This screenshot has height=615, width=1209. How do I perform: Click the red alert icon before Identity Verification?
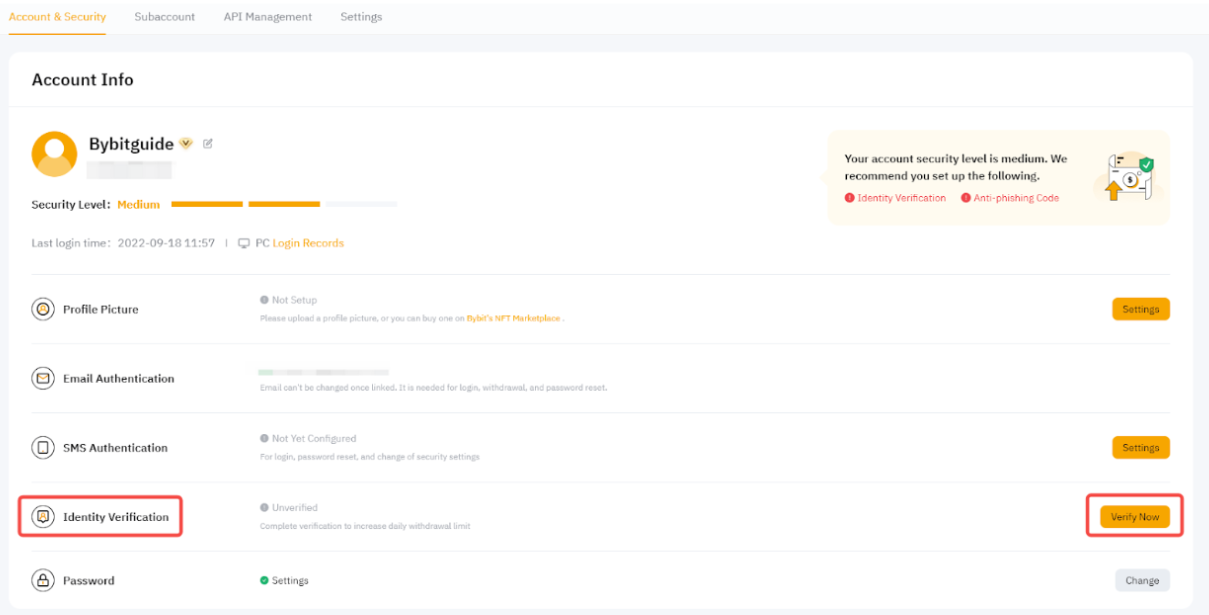coord(849,198)
